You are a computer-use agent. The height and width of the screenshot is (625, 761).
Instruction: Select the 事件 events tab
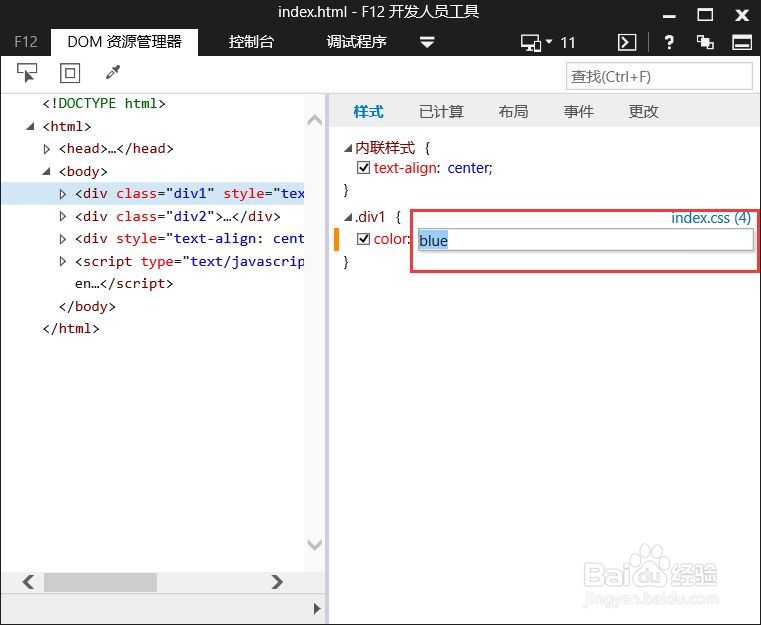click(x=579, y=112)
